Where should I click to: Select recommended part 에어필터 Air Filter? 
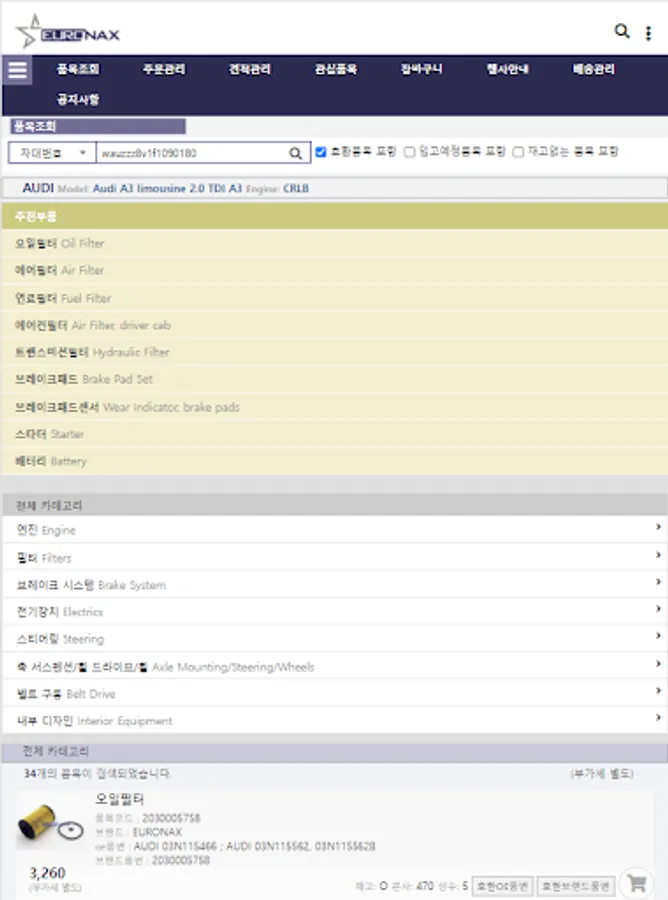(334, 270)
